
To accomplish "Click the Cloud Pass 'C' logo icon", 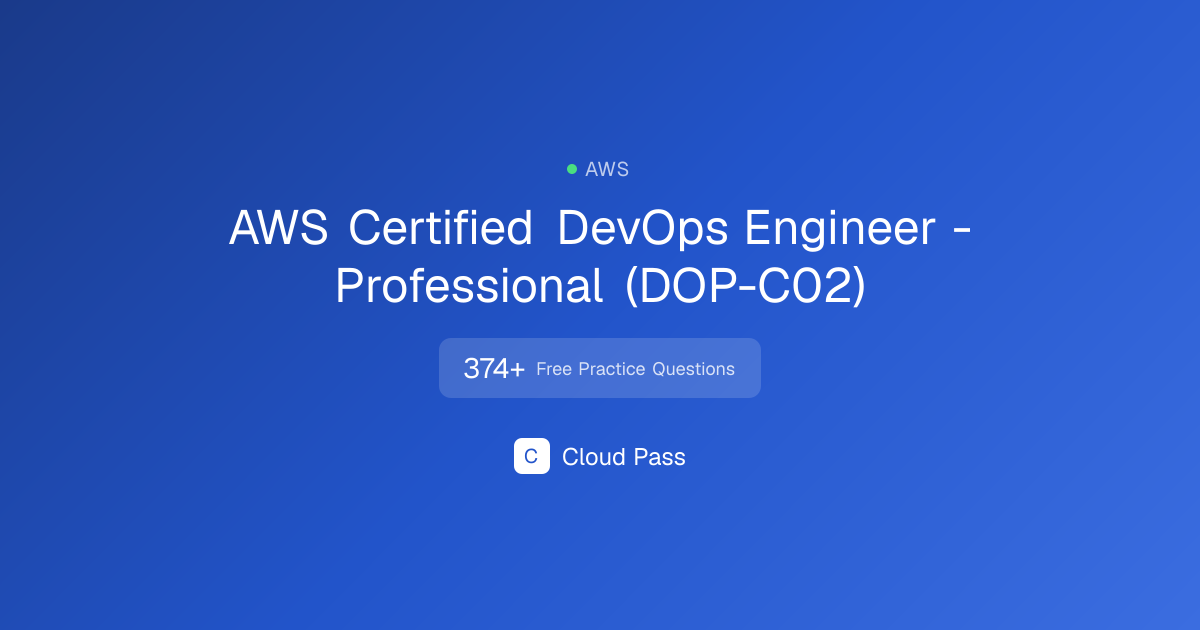I will (532, 456).
